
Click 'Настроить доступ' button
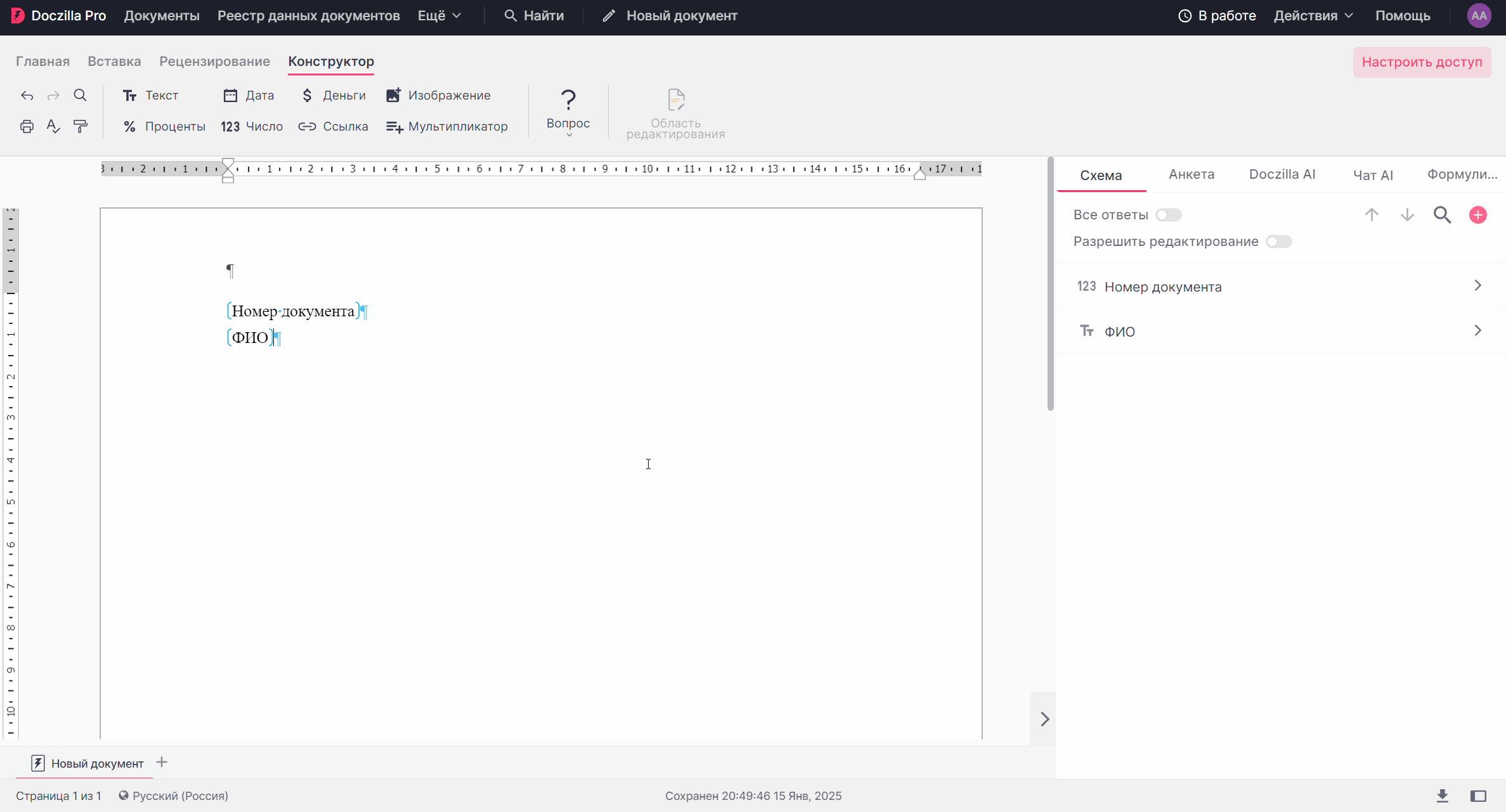(1422, 62)
